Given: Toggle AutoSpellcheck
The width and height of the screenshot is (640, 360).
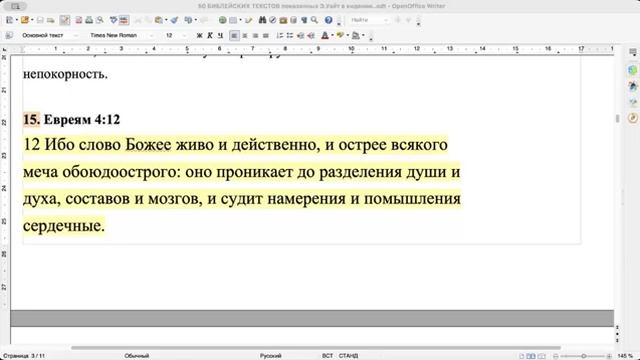Looking at the screenshot, I should pos(124,20).
